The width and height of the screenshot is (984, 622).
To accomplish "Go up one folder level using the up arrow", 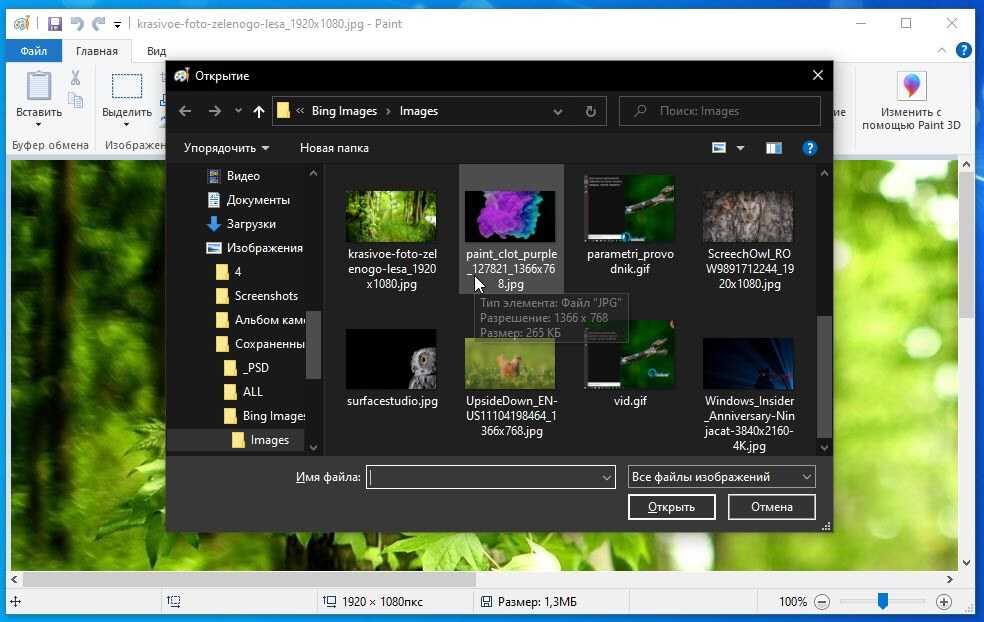I will pyautogui.click(x=259, y=111).
